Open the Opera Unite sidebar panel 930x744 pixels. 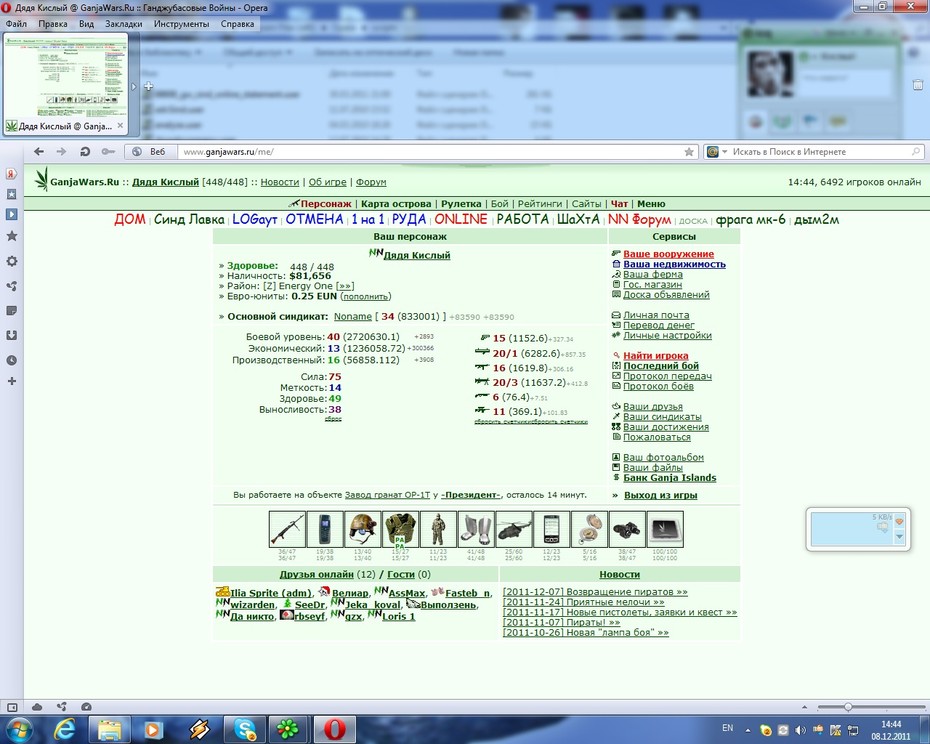tap(11, 286)
